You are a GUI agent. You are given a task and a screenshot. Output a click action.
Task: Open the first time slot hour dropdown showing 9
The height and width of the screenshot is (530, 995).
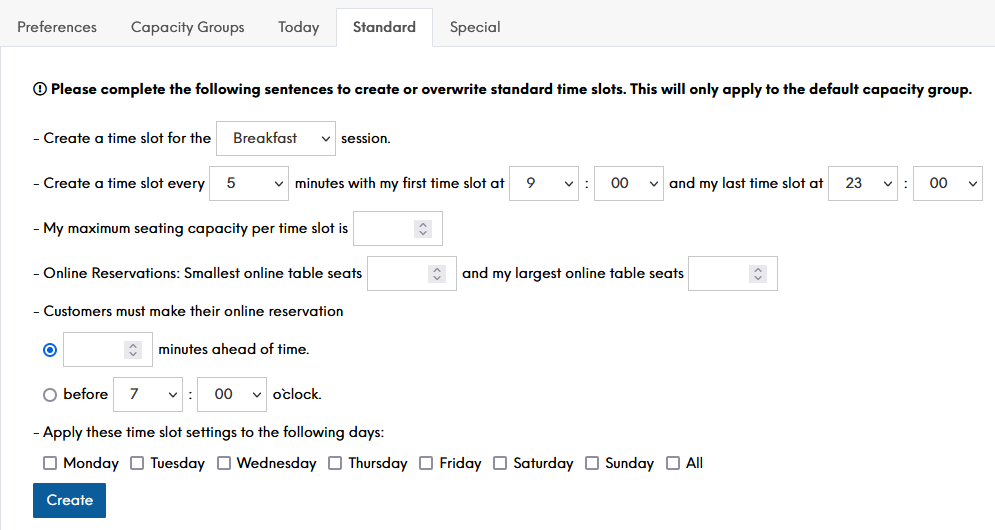544,183
